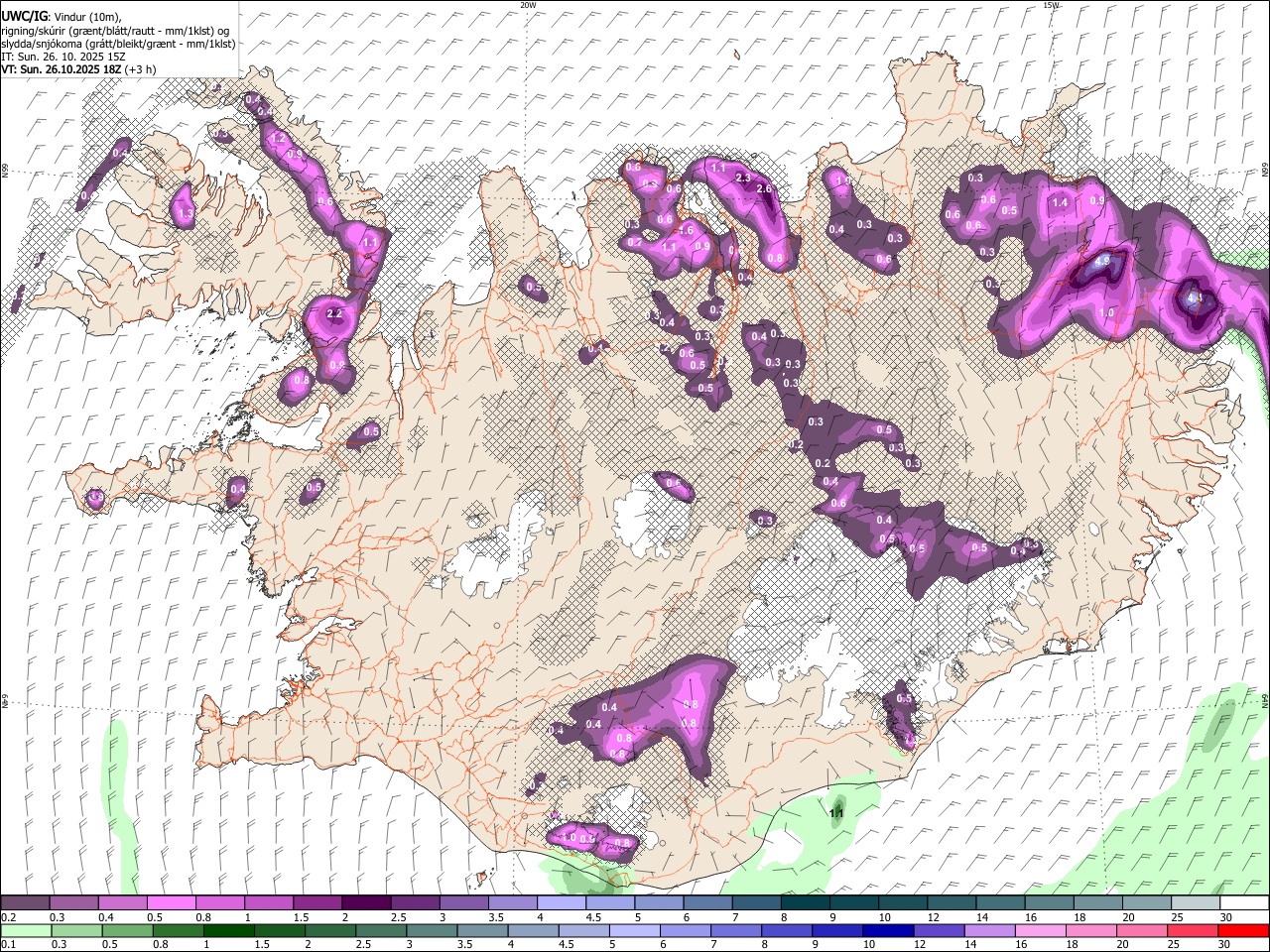This screenshot has width=1270, height=952.
Task: Click the '1.1' value inside the green rain area
Action: 836,814
